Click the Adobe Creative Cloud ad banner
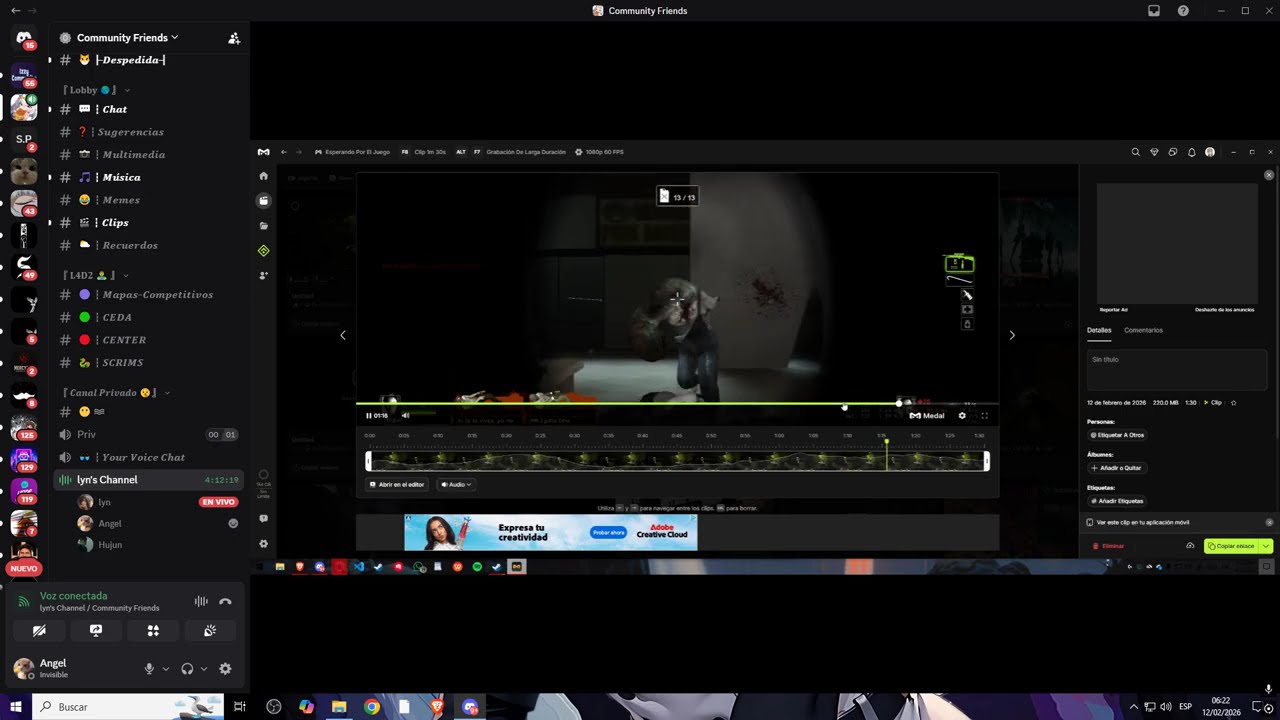 [551, 532]
